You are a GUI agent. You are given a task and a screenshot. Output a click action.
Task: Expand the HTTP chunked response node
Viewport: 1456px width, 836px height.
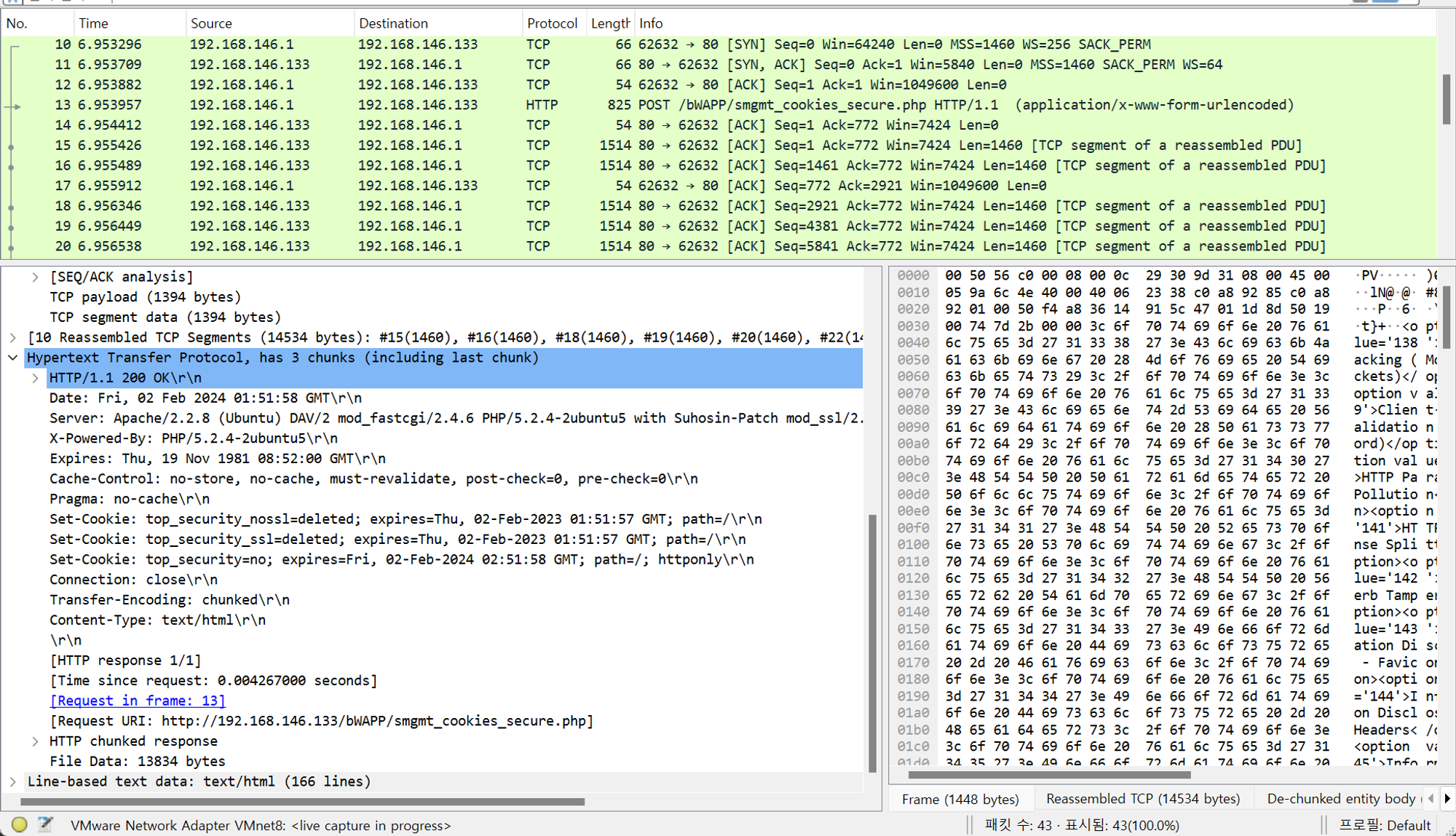pos(35,741)
